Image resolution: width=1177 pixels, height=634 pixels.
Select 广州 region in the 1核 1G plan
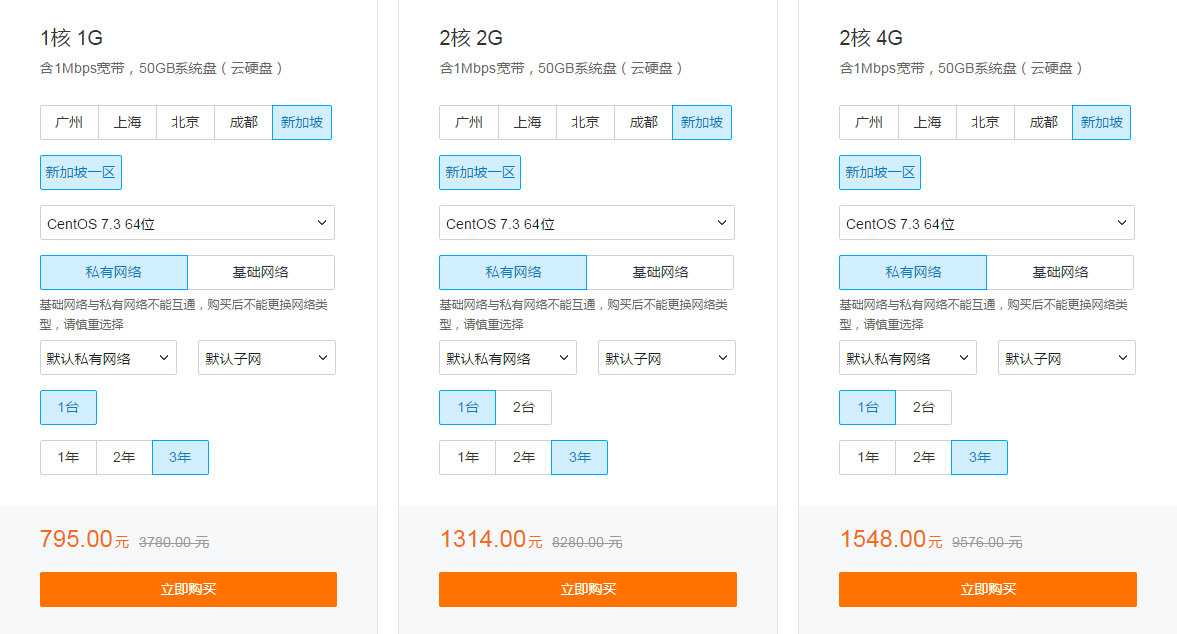pos(69,123)
